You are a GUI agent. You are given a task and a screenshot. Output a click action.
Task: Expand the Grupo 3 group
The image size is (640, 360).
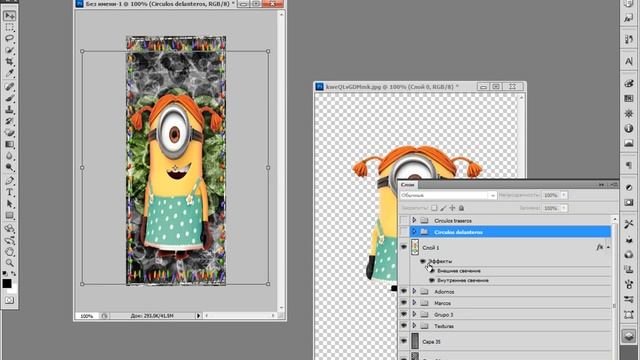414,314
